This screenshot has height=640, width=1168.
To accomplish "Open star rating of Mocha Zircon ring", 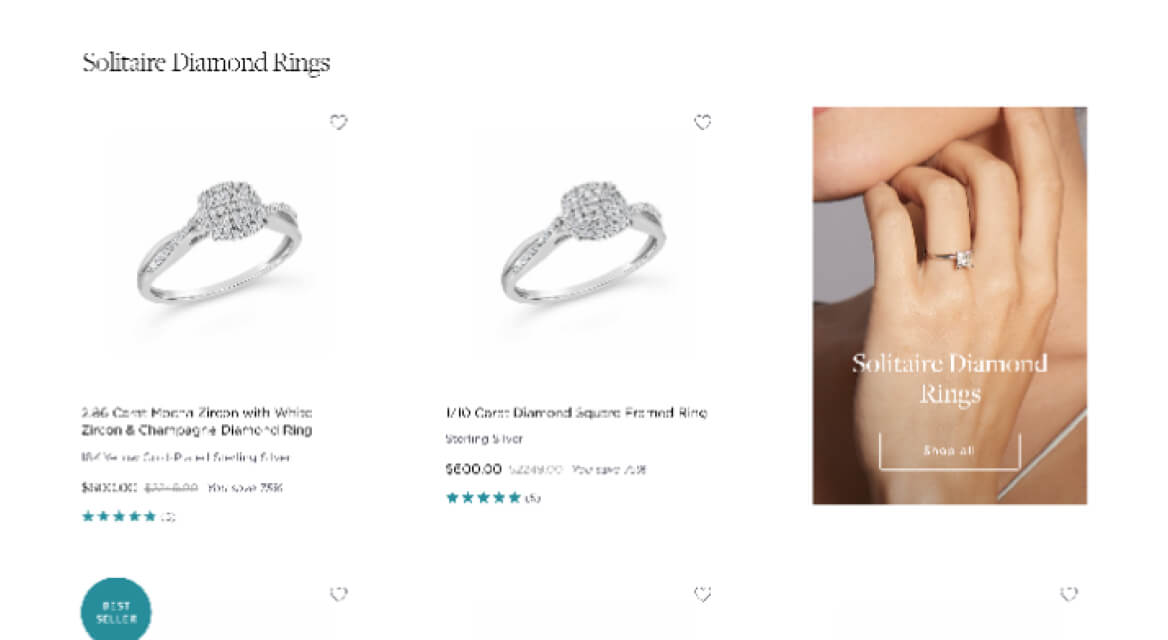I will point(119,516).
